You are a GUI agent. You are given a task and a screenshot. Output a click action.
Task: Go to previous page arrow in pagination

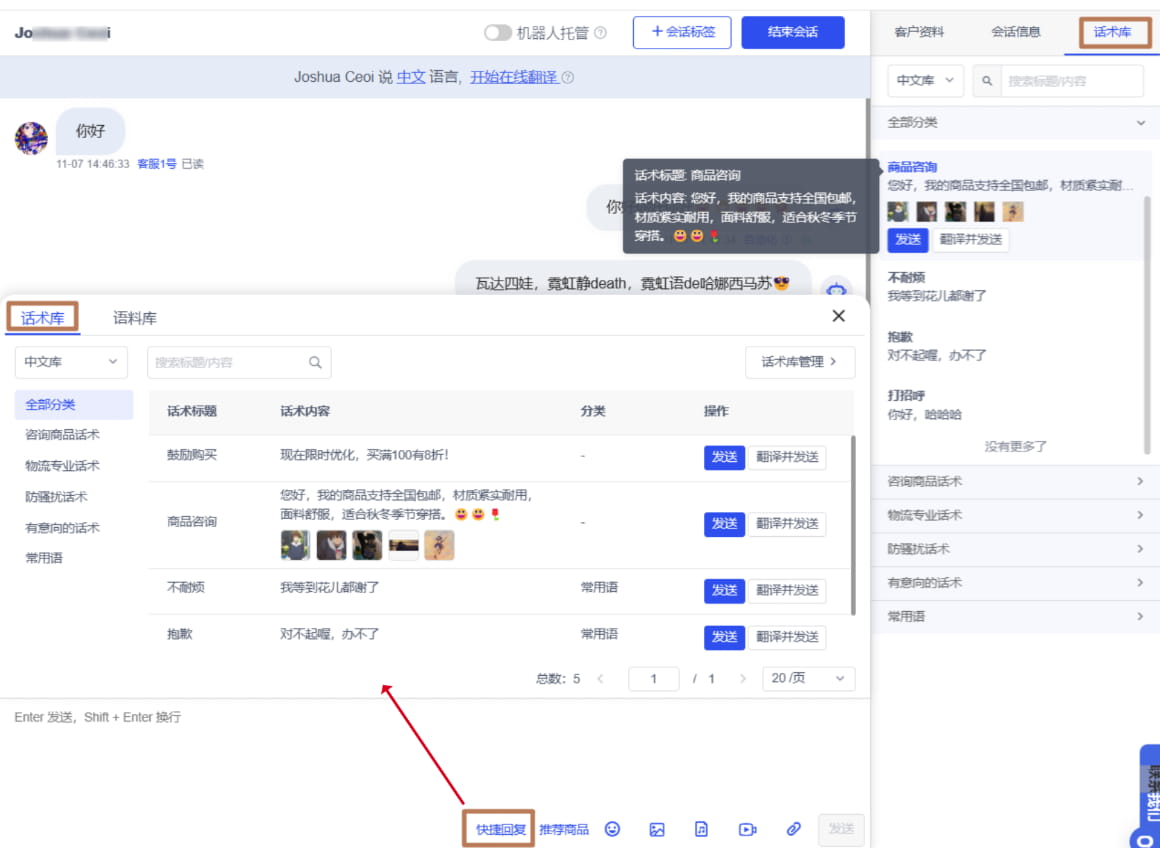[x=600, y=679]
